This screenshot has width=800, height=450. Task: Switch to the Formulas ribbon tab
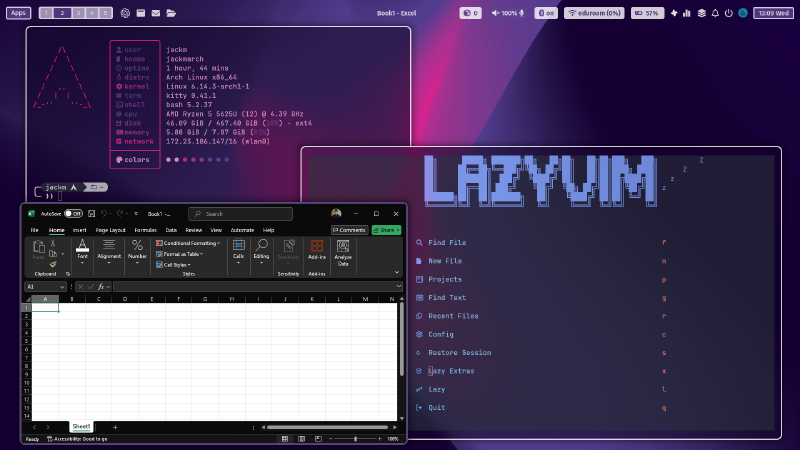coord(145,230)
